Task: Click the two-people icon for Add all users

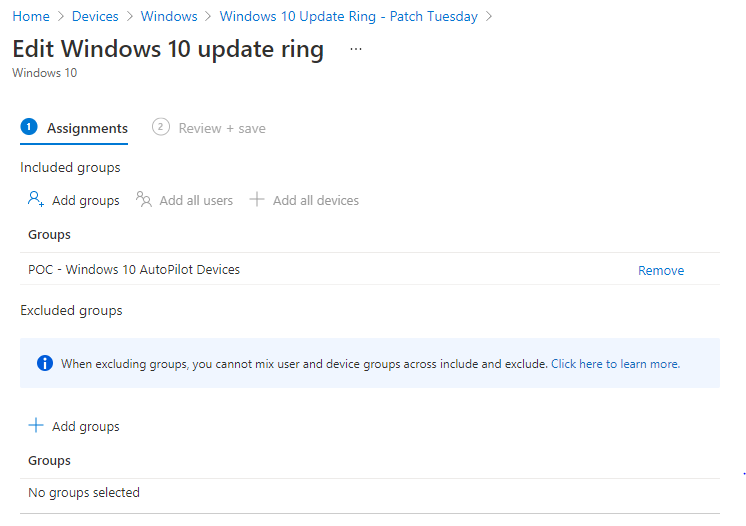Action: 144,199
